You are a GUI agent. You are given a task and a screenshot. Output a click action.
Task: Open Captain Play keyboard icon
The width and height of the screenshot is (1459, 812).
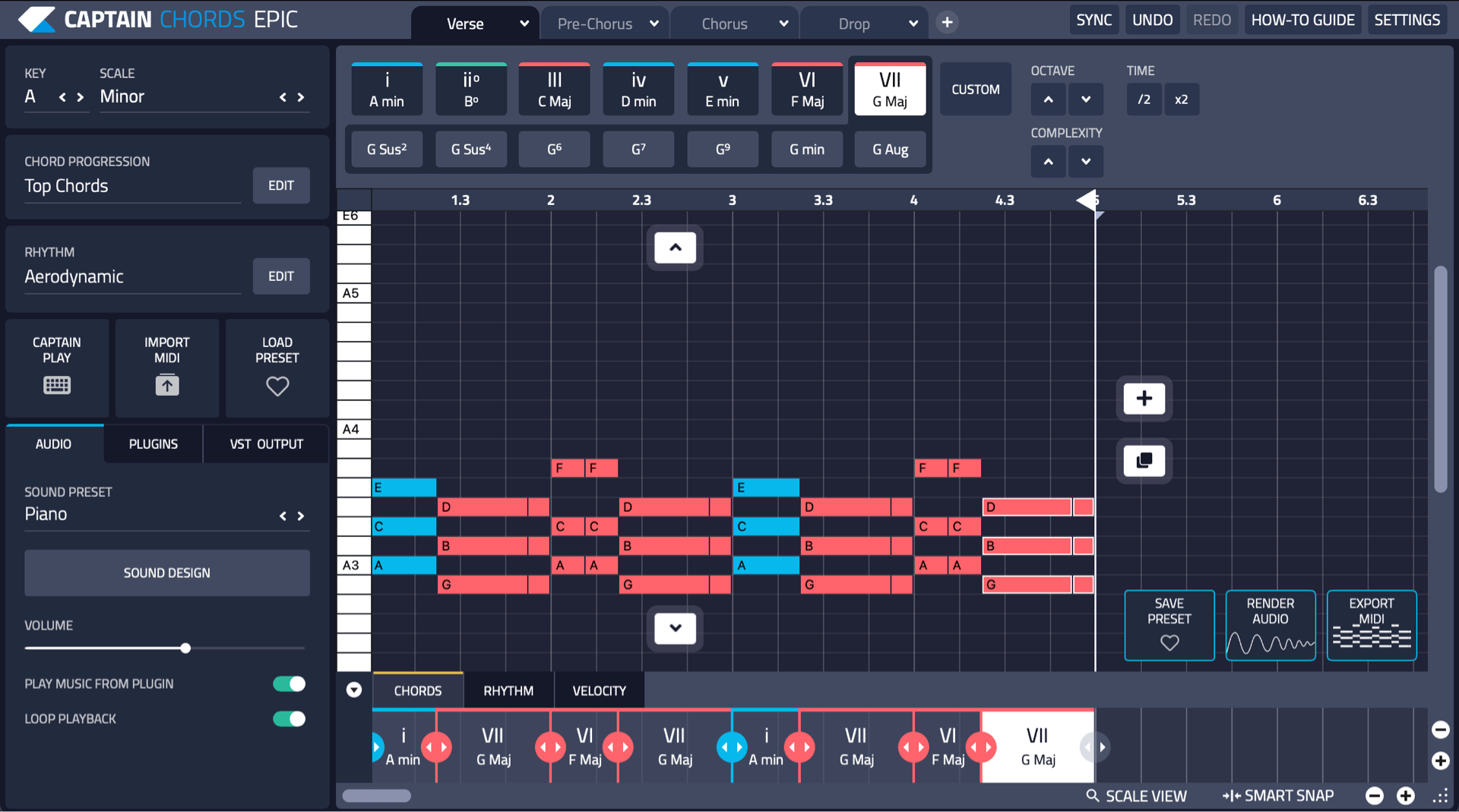tap(57, 385)
